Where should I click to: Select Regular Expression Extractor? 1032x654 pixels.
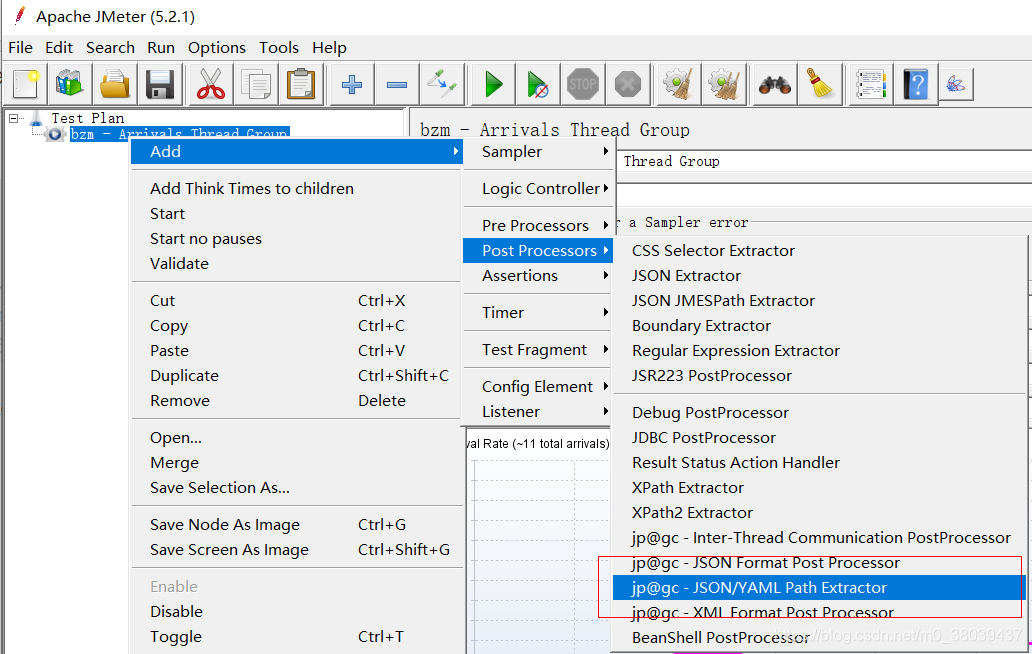pyautogui.click(x=819, y=351)
